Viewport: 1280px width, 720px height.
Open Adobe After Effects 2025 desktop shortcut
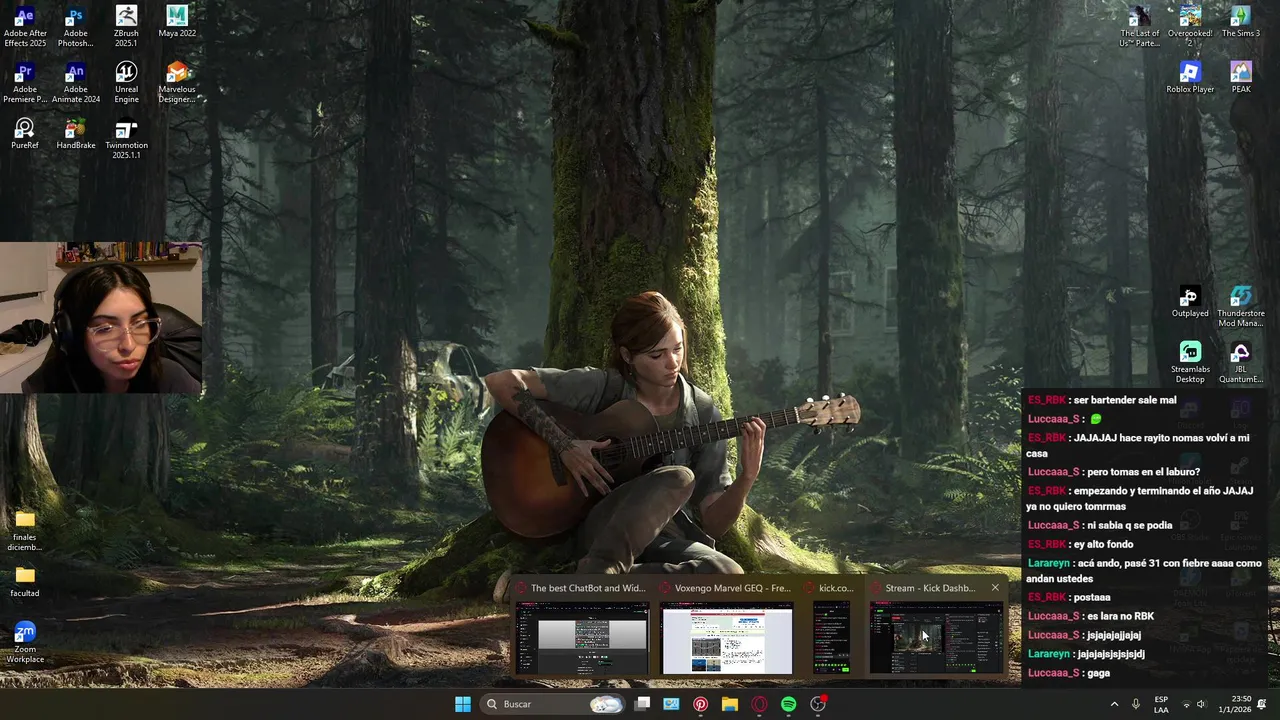click(25, 27)
